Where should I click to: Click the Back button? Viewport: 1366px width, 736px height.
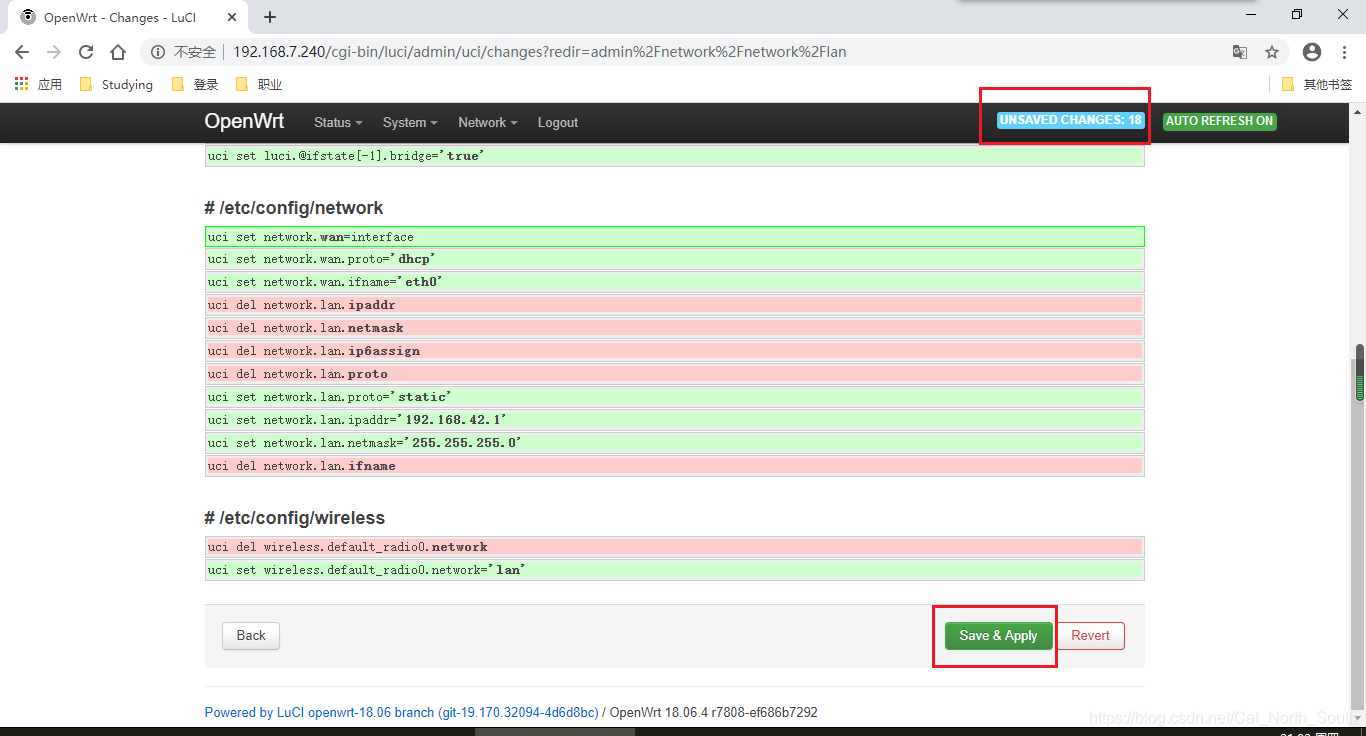[x=251, y=635]
